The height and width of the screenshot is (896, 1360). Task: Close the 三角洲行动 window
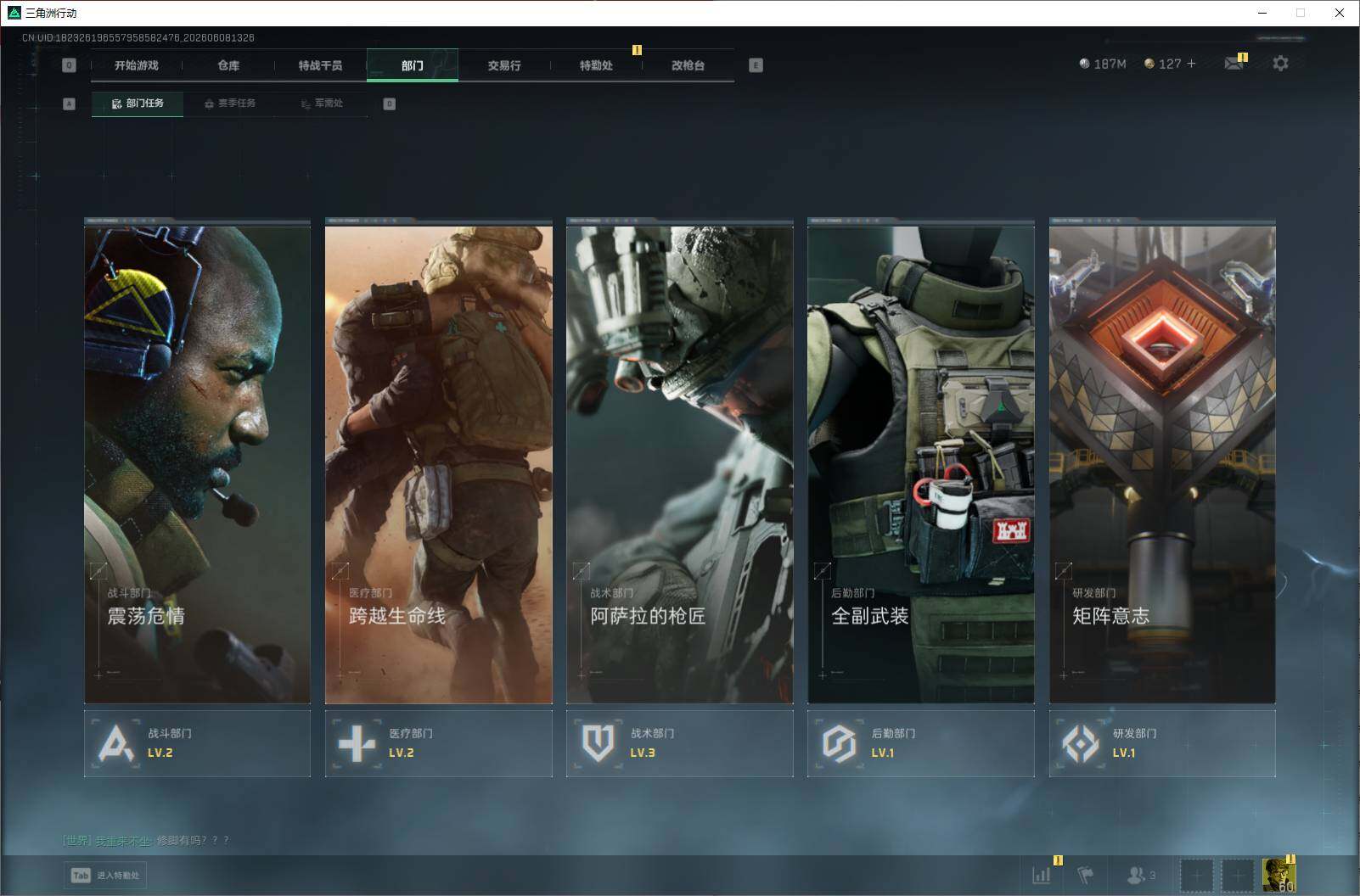point(1340,13)
